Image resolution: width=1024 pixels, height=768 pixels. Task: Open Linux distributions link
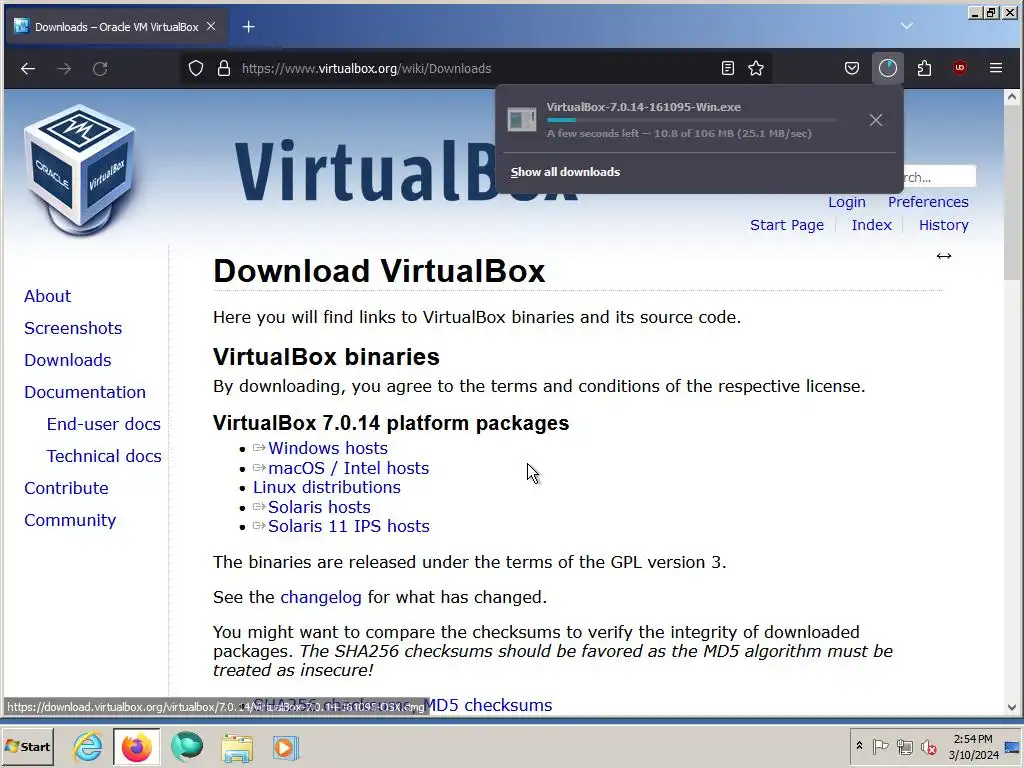327,488
